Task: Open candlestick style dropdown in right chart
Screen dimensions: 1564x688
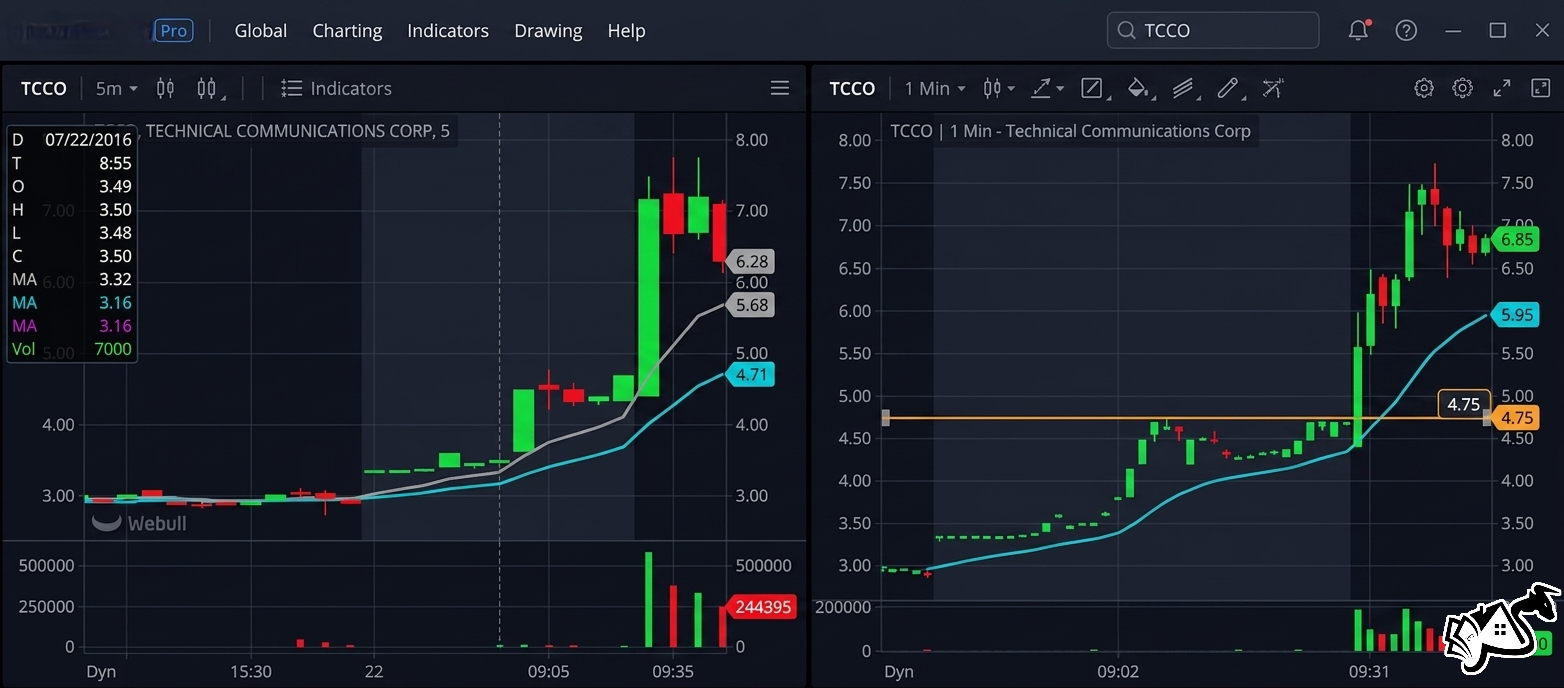Action: [x=998, y=88]
